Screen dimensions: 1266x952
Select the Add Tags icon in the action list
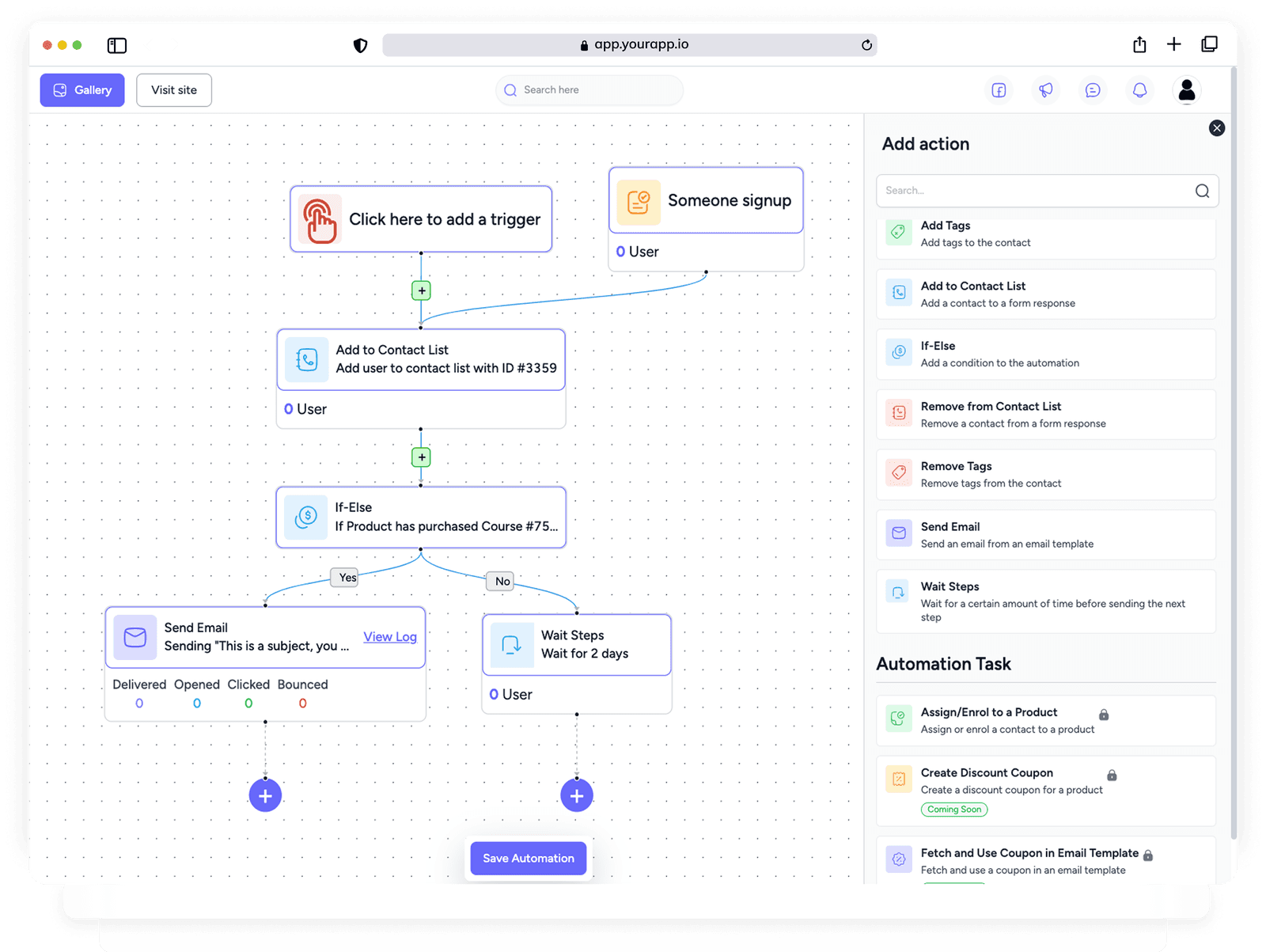pyautogui.click(x=898, y=232)
